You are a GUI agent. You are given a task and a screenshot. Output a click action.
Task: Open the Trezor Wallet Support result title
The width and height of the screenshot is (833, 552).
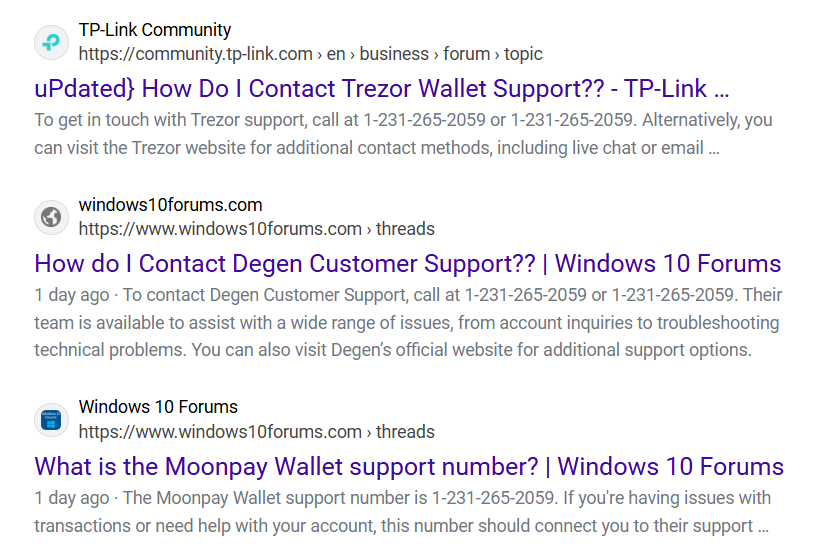(381, 88)
